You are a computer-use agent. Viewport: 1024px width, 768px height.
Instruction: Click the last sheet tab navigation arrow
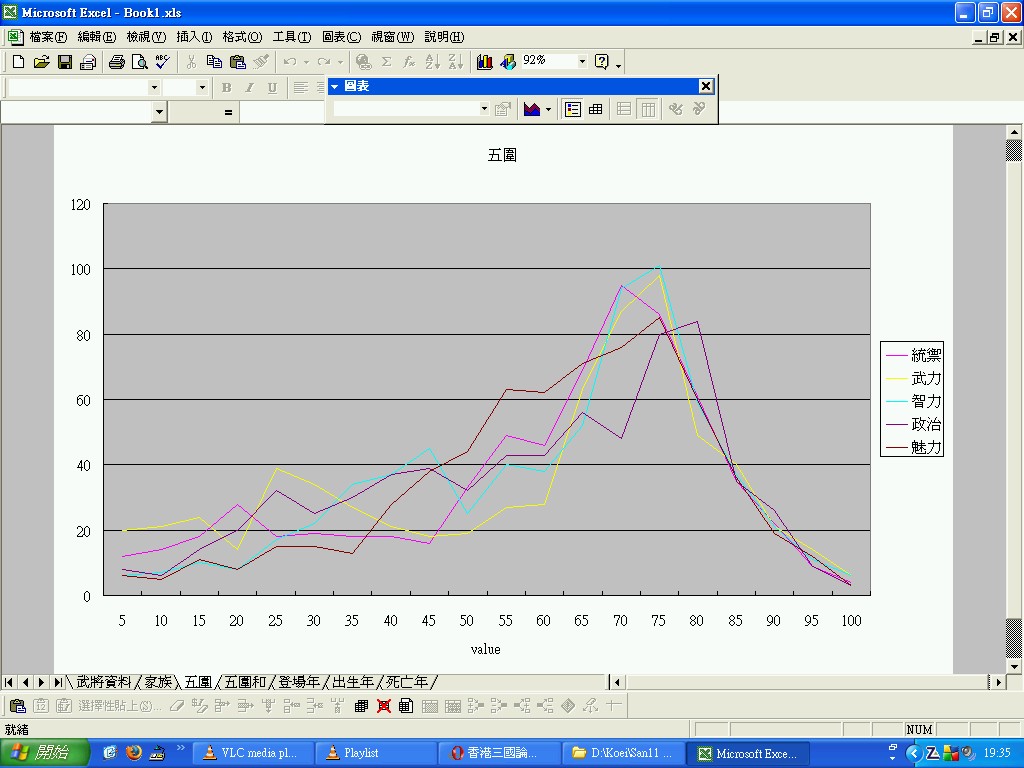pyautogui.click(x=57, y=682)
